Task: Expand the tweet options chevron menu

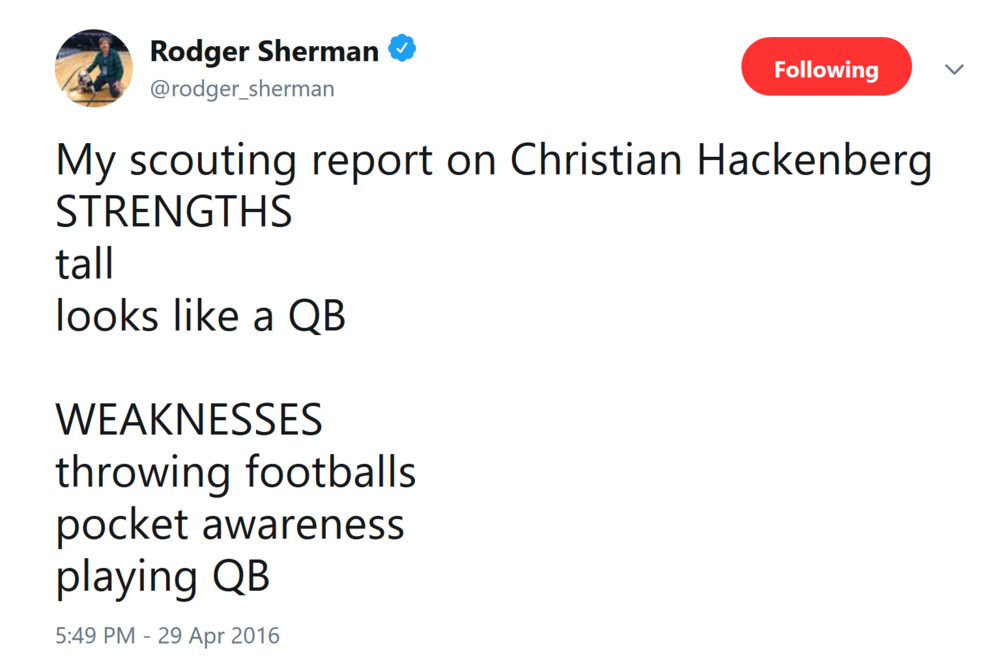Action: click(954, 69)
